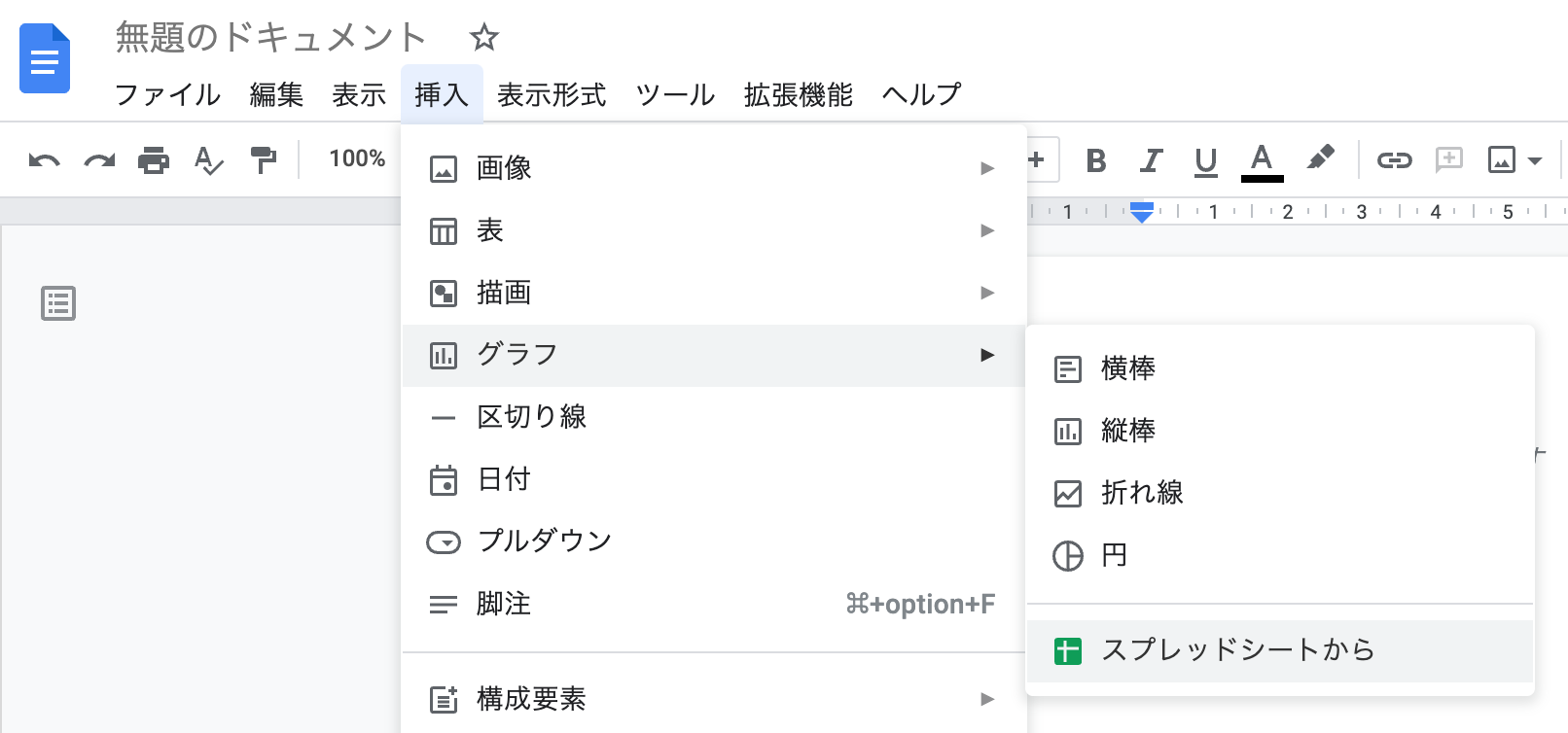Click the print icon
The height and width of the screenshot is (733, 1568).
click(153, 160)
